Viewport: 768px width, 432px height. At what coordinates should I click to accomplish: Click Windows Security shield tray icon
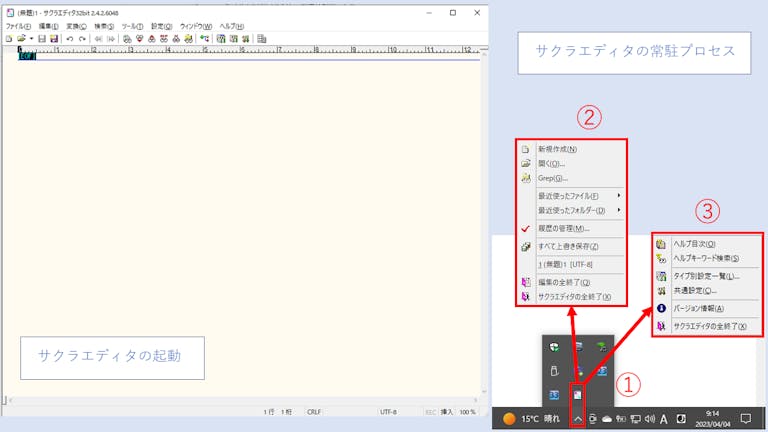[554, 347]
